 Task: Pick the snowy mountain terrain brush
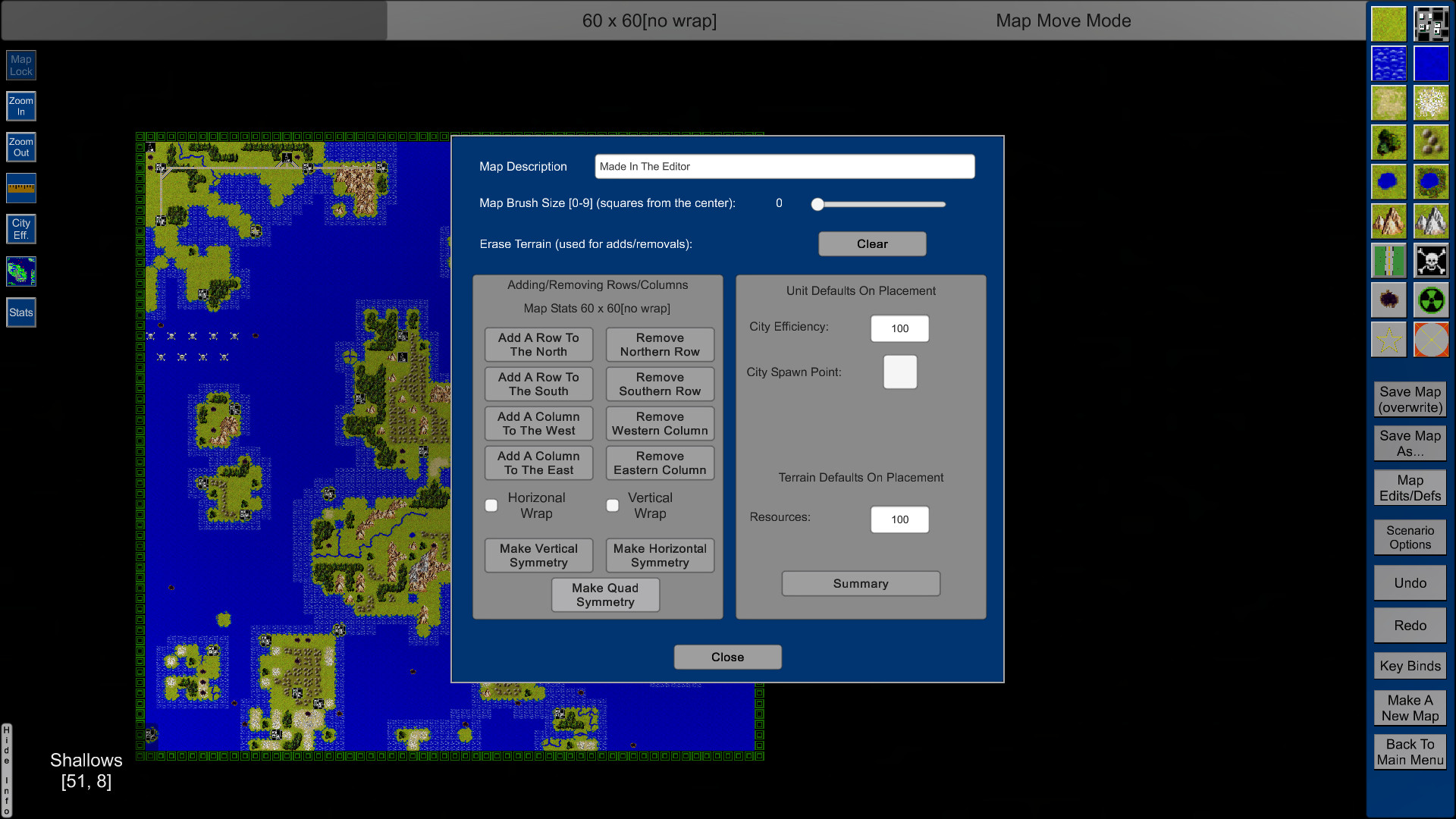1431,221
